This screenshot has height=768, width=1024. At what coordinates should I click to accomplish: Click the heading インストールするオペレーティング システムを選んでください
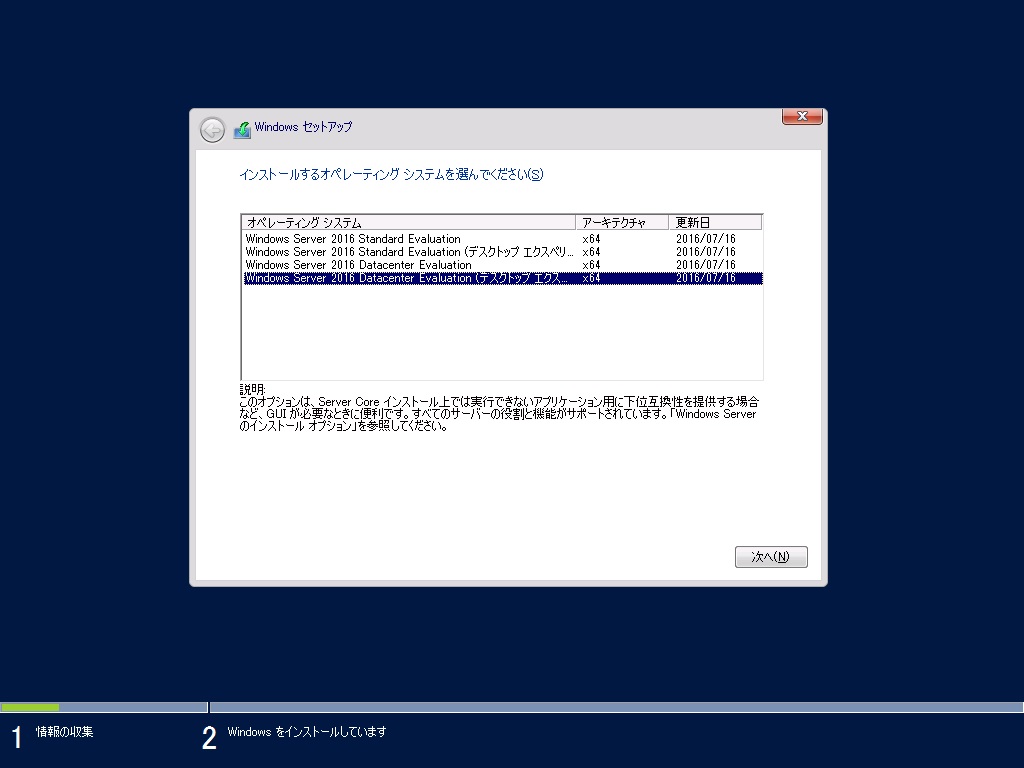coord(391,174)
